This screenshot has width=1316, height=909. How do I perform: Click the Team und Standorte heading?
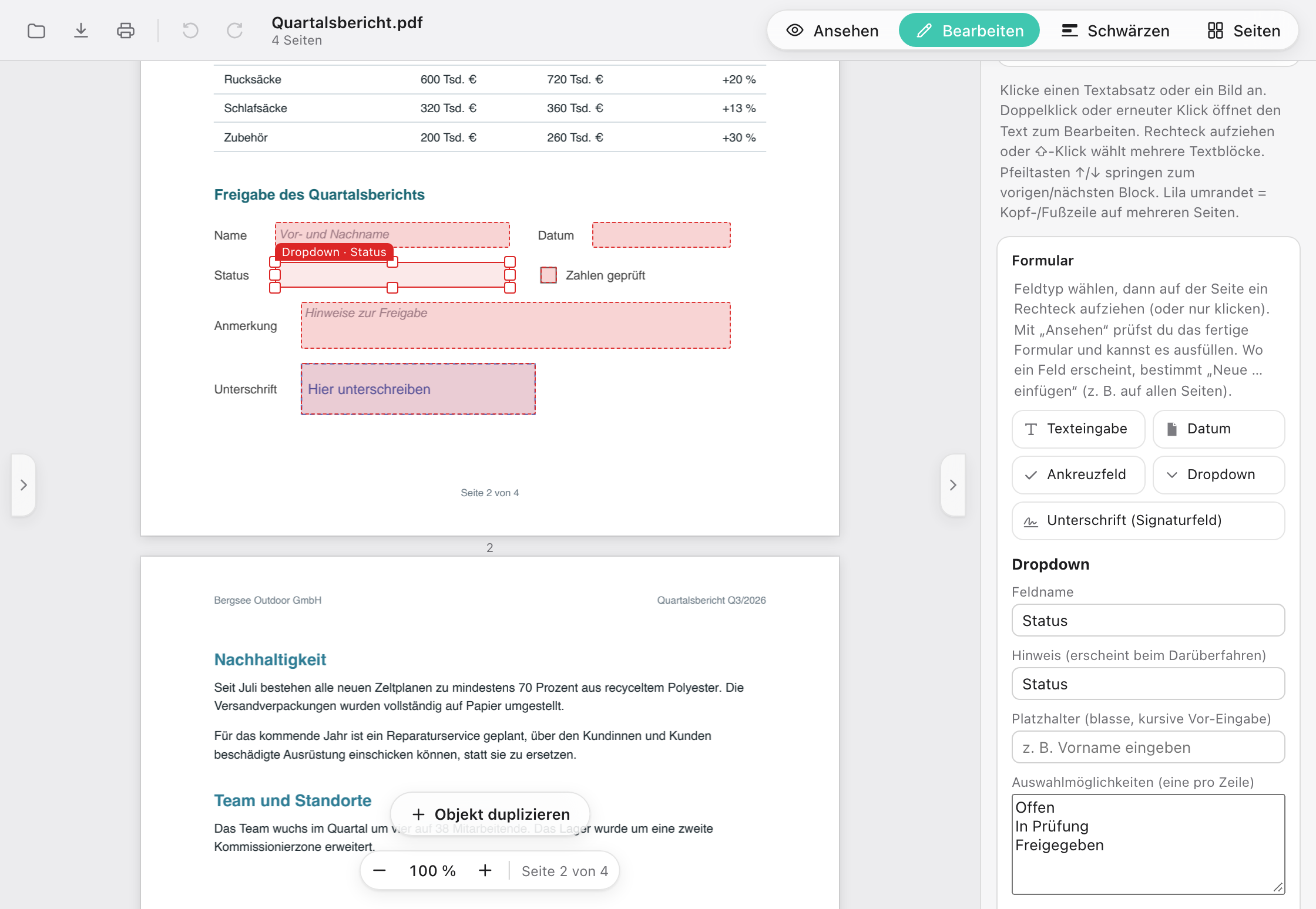293,801
